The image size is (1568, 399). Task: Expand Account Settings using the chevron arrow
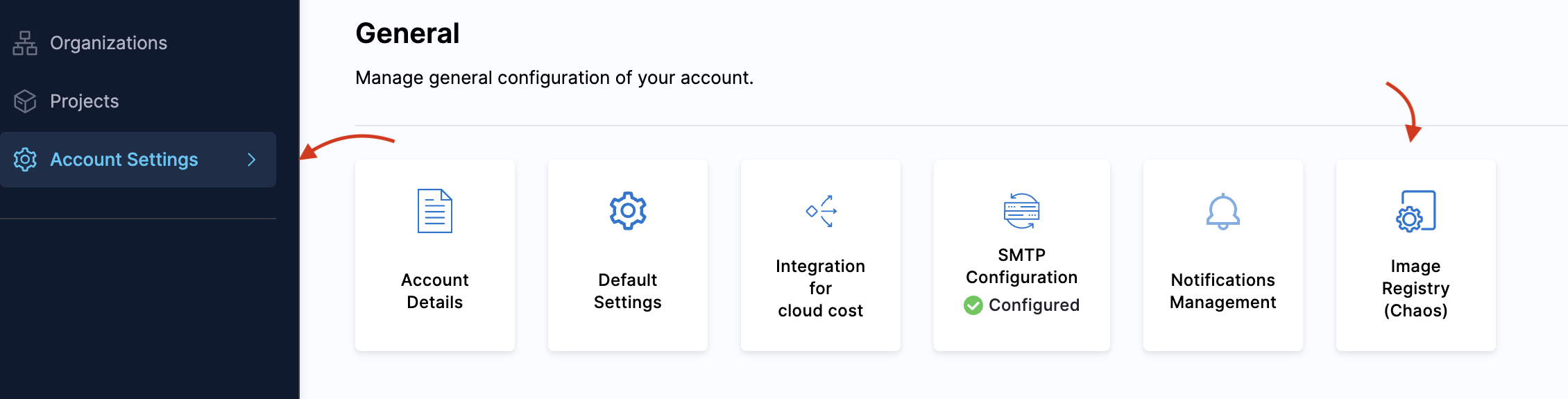coord(252,160)
